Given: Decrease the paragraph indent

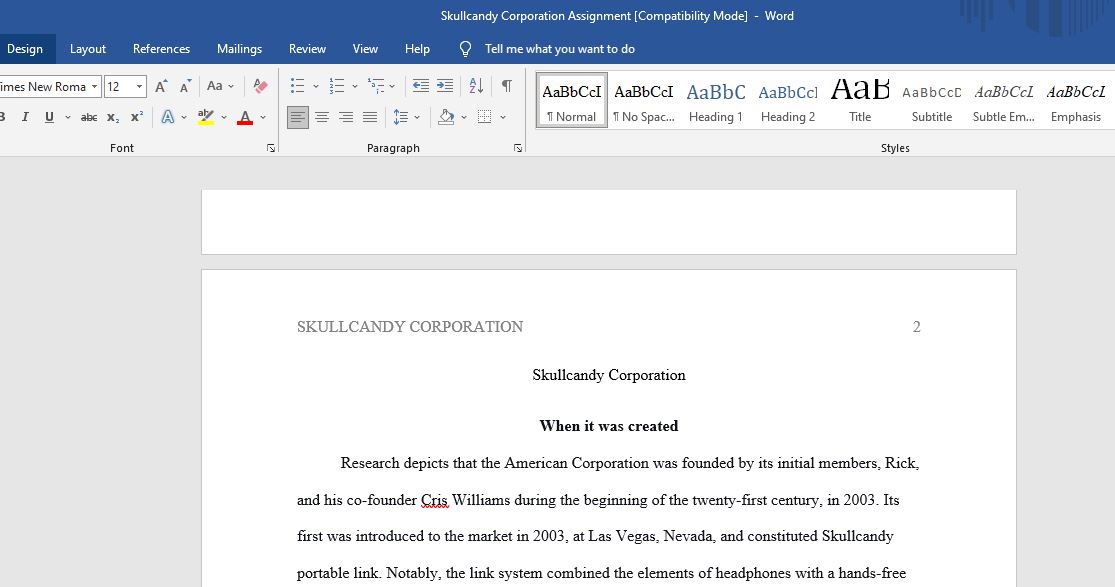Looking at the screenshot, I should pyautogui.click(x=421, y=86).
